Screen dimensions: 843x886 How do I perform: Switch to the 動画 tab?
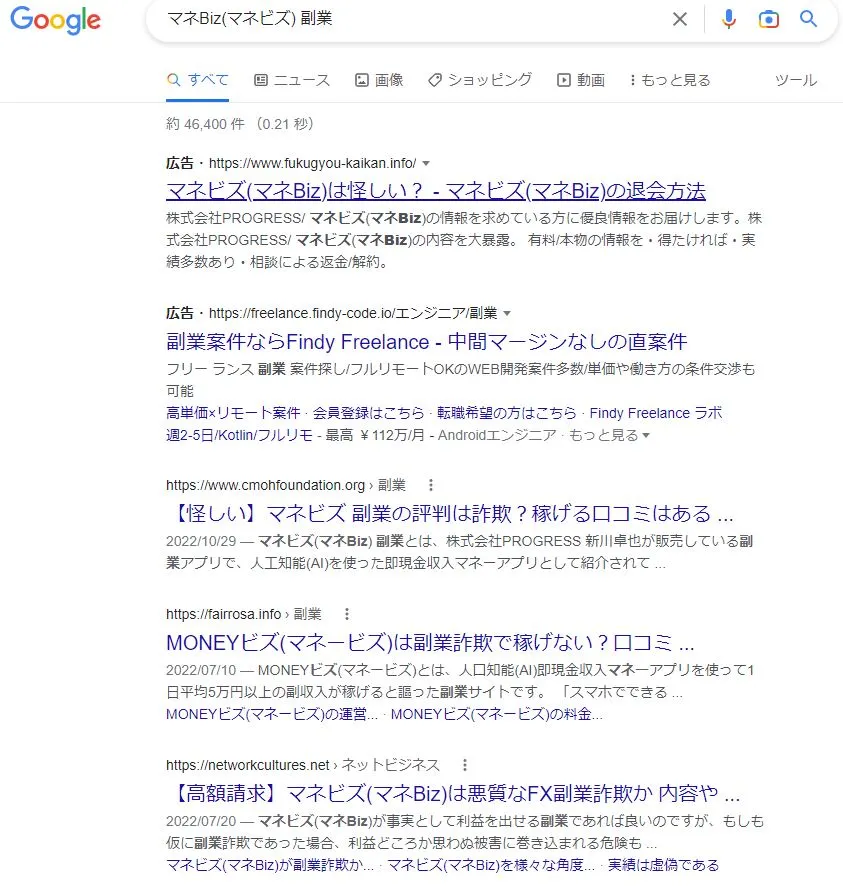click(581, 80)
